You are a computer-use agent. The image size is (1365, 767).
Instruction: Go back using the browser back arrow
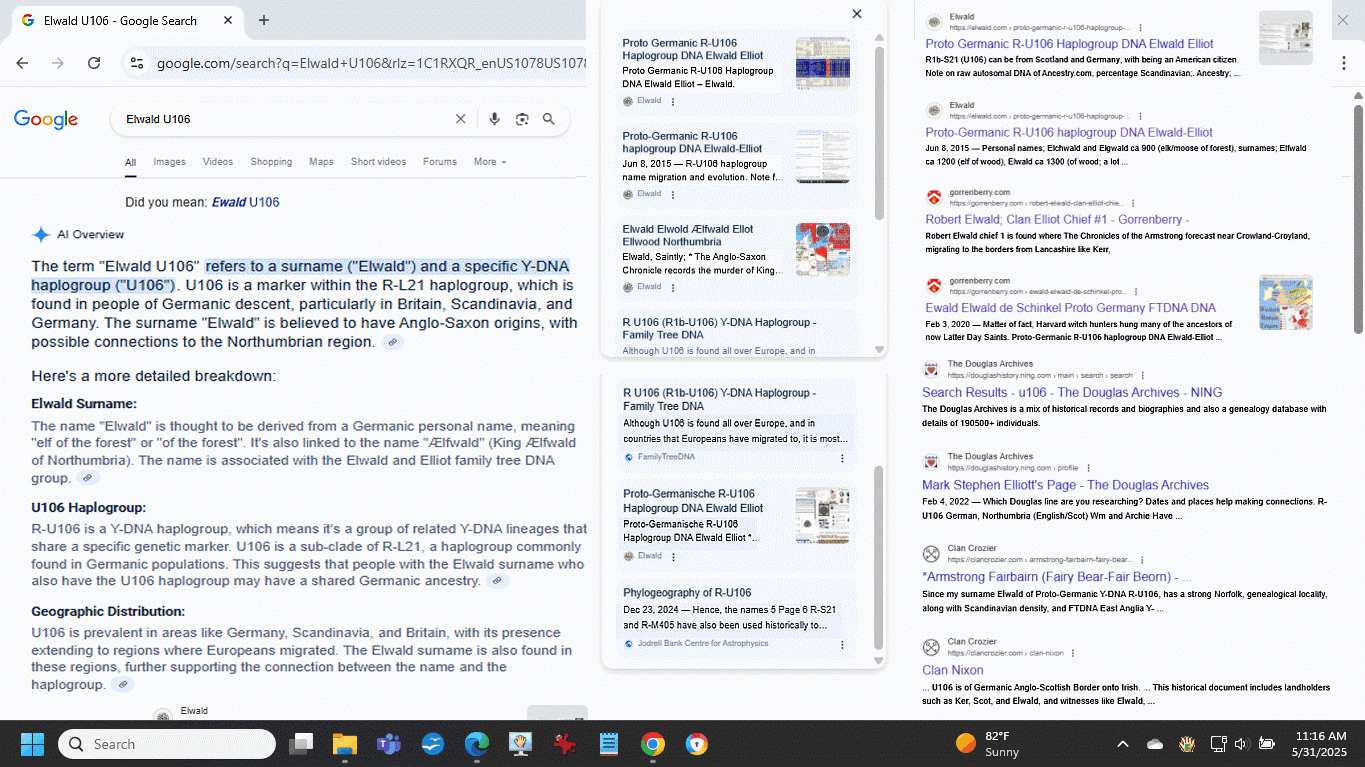coord(22,63)
